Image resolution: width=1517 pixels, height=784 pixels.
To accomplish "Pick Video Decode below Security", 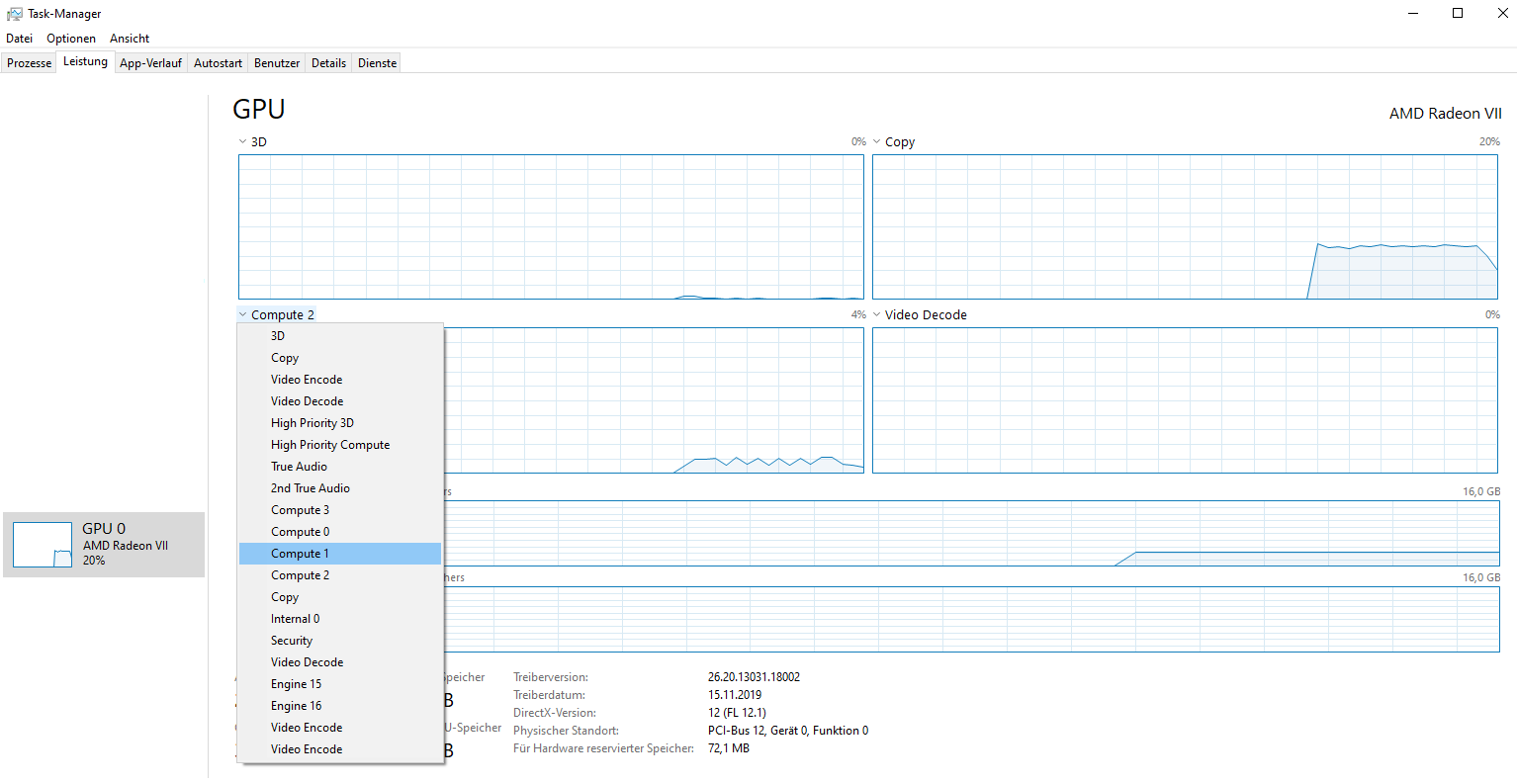I will (340, 662).
